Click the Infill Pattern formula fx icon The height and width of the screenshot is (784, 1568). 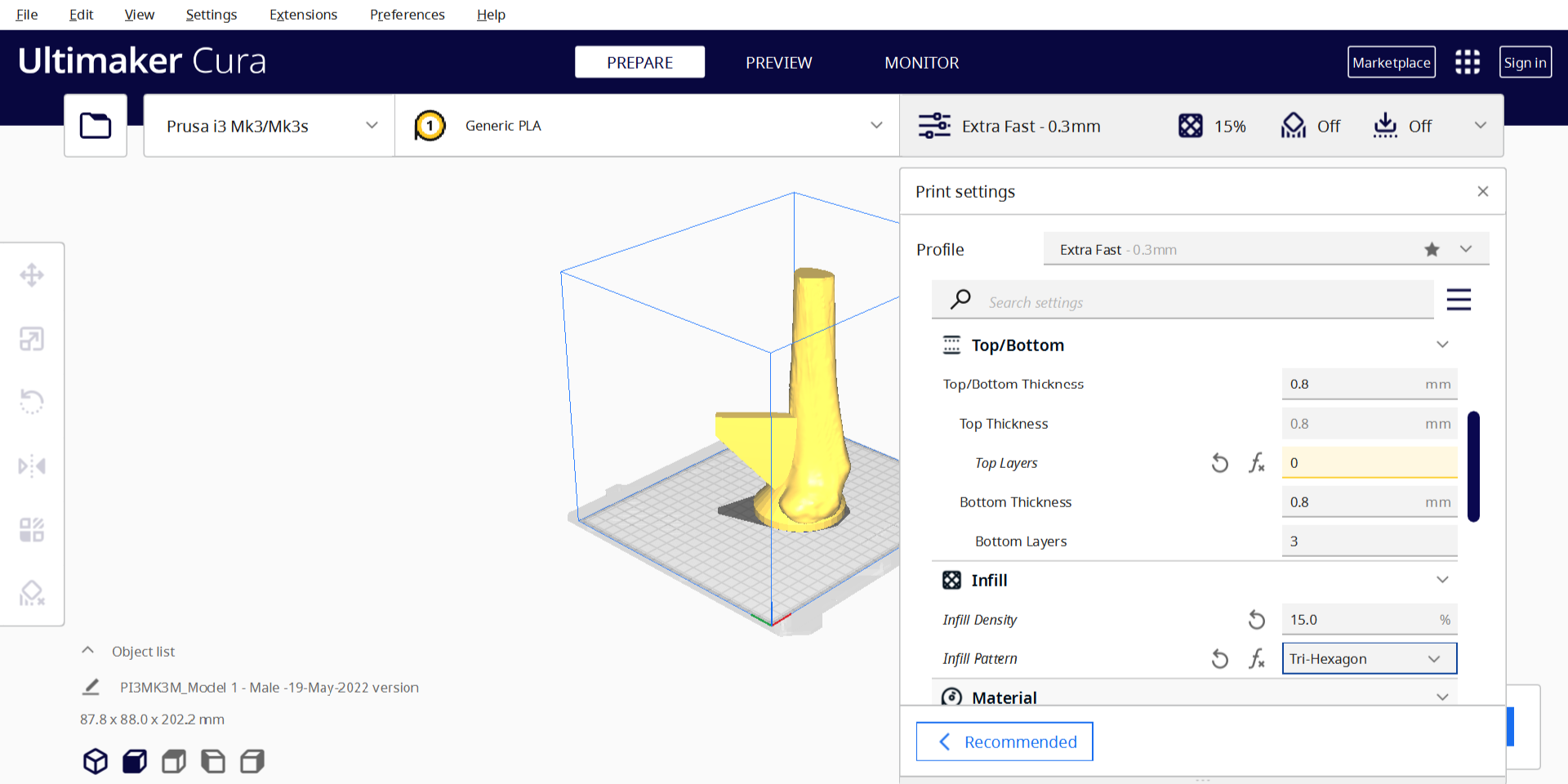pos(1257,659)
